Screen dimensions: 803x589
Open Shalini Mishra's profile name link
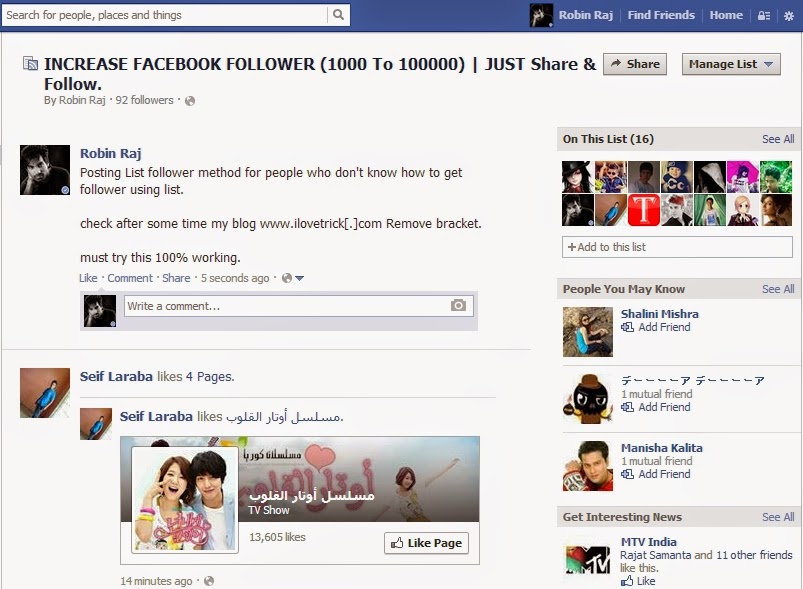click(x=660, y=314)
